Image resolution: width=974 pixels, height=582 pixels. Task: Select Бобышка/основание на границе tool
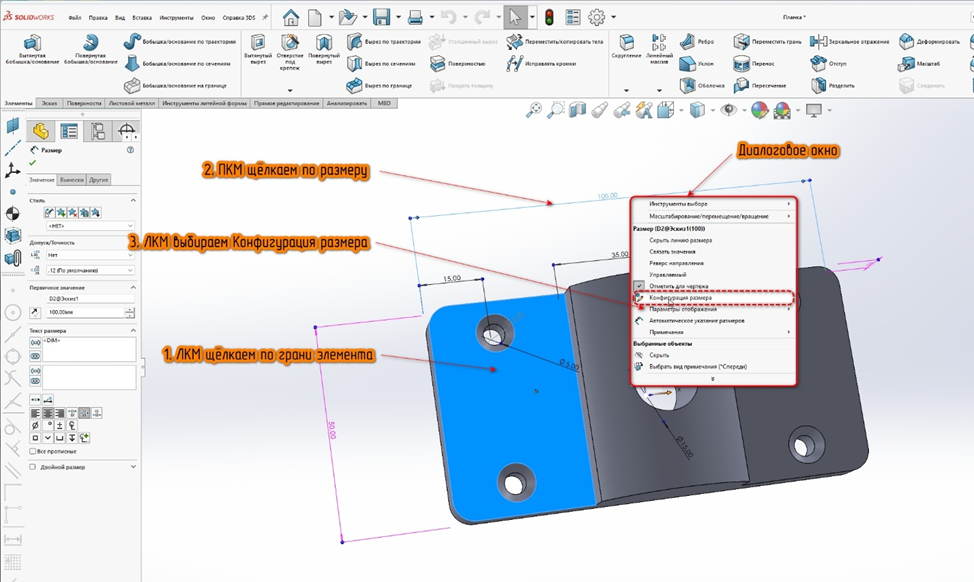[175, 86]
